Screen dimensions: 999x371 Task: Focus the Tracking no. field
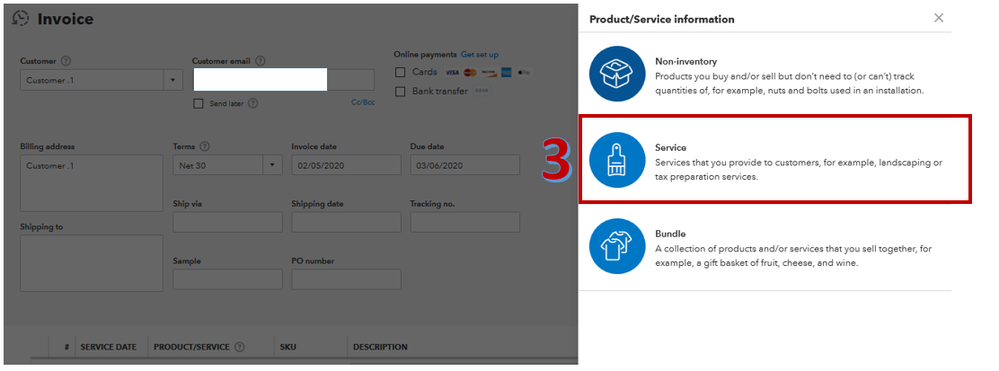coord(465,222)
